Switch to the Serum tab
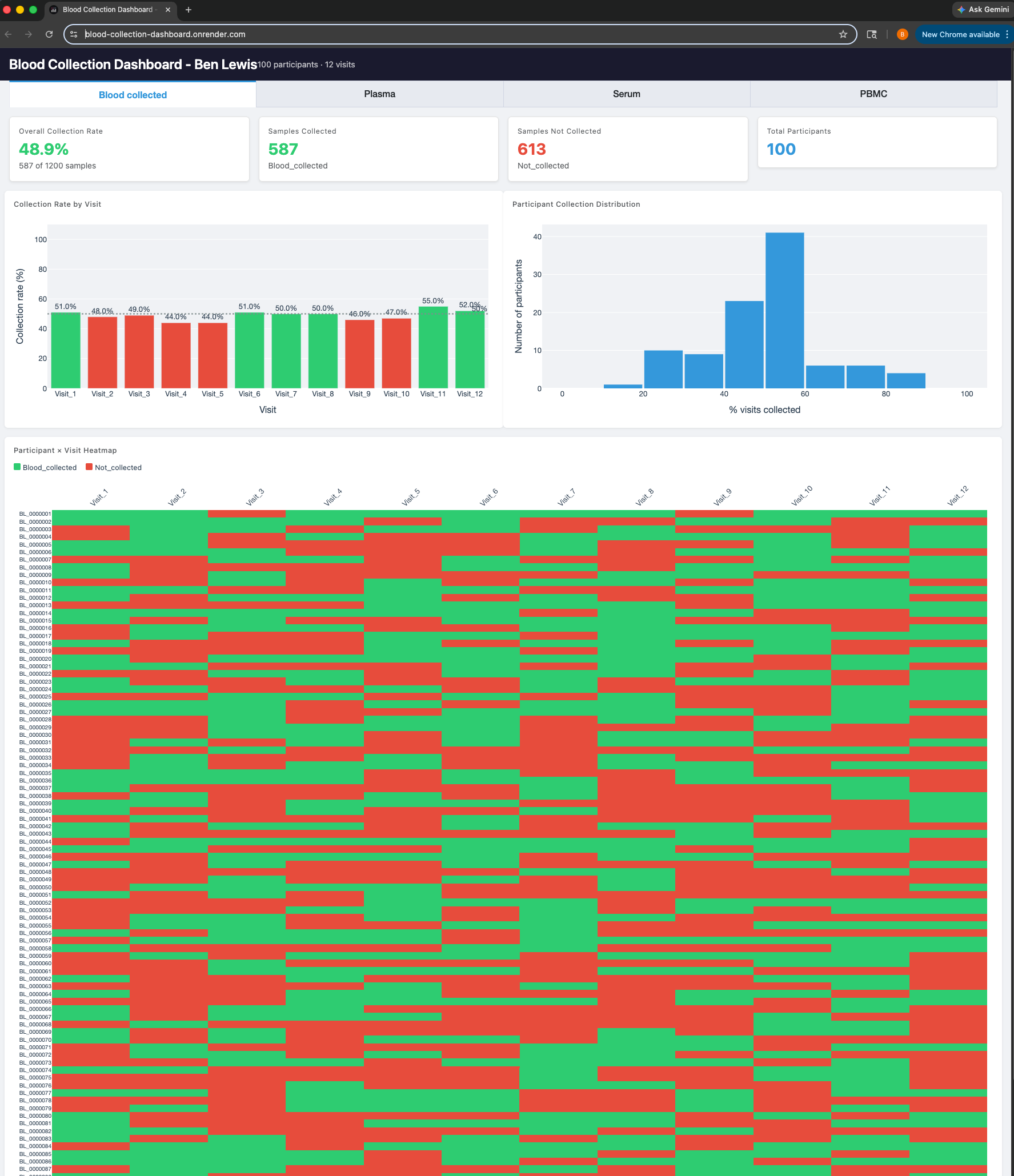The width and height of the screenshot is (1014, 1176). click(x=626, y=94)
